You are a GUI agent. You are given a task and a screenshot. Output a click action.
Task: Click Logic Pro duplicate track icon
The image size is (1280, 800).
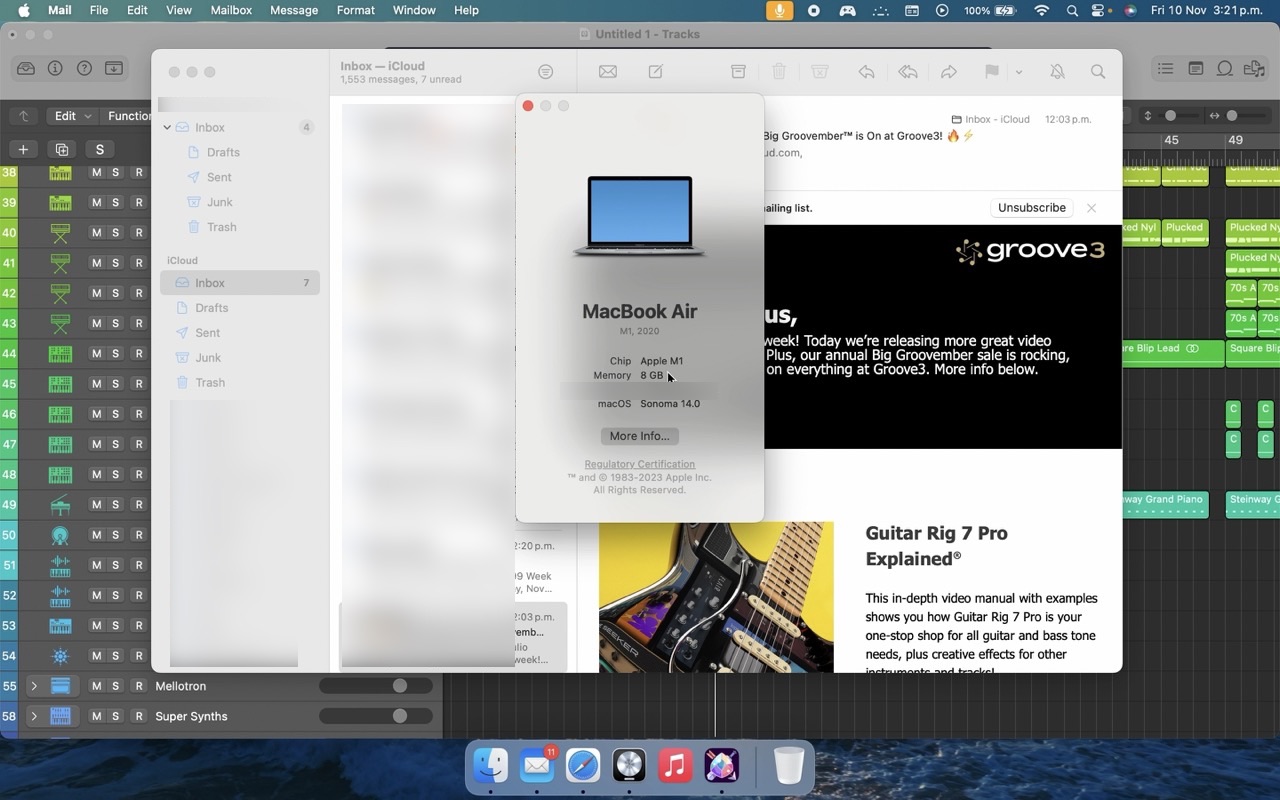point(61,149)
